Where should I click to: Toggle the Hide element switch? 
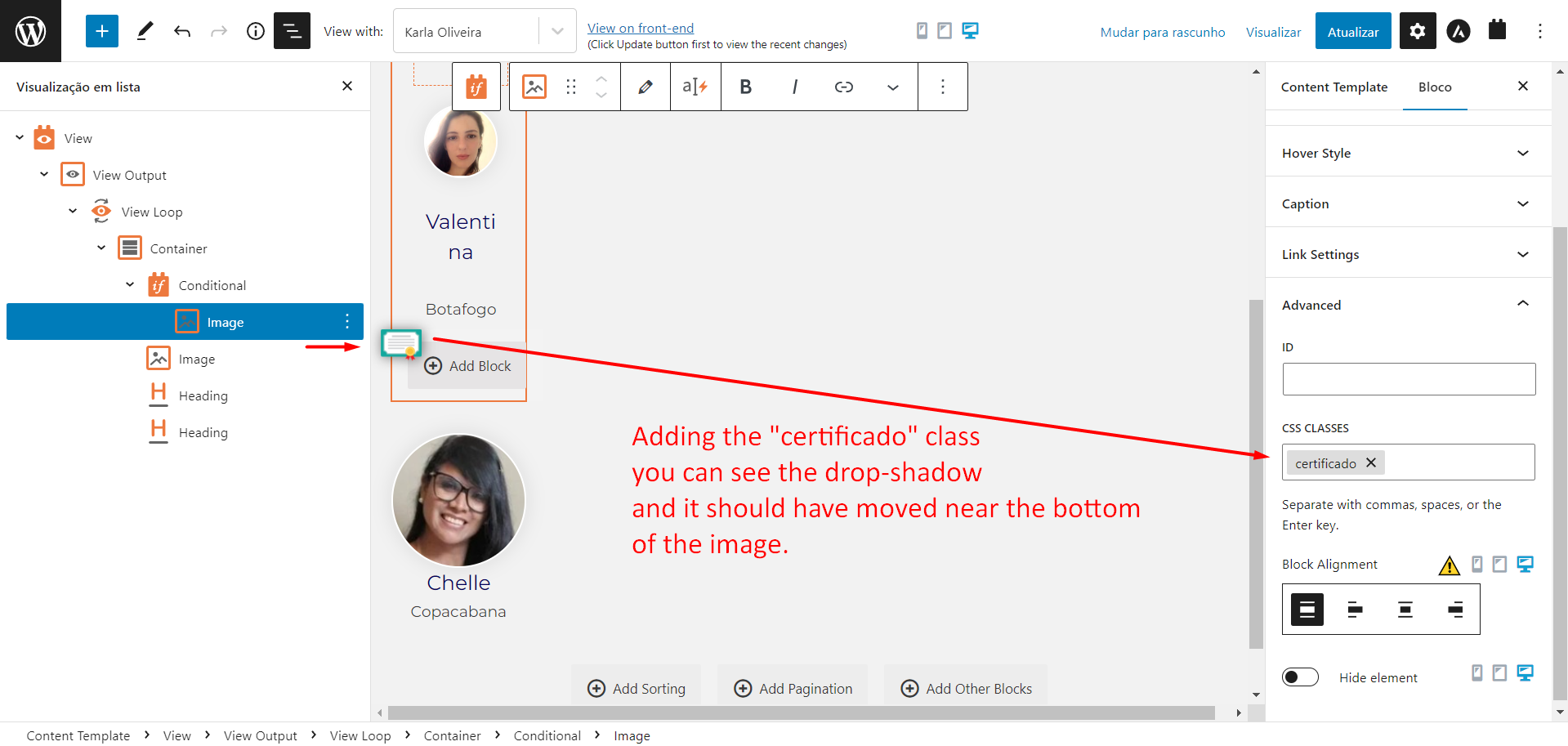tap(1300, 677)
